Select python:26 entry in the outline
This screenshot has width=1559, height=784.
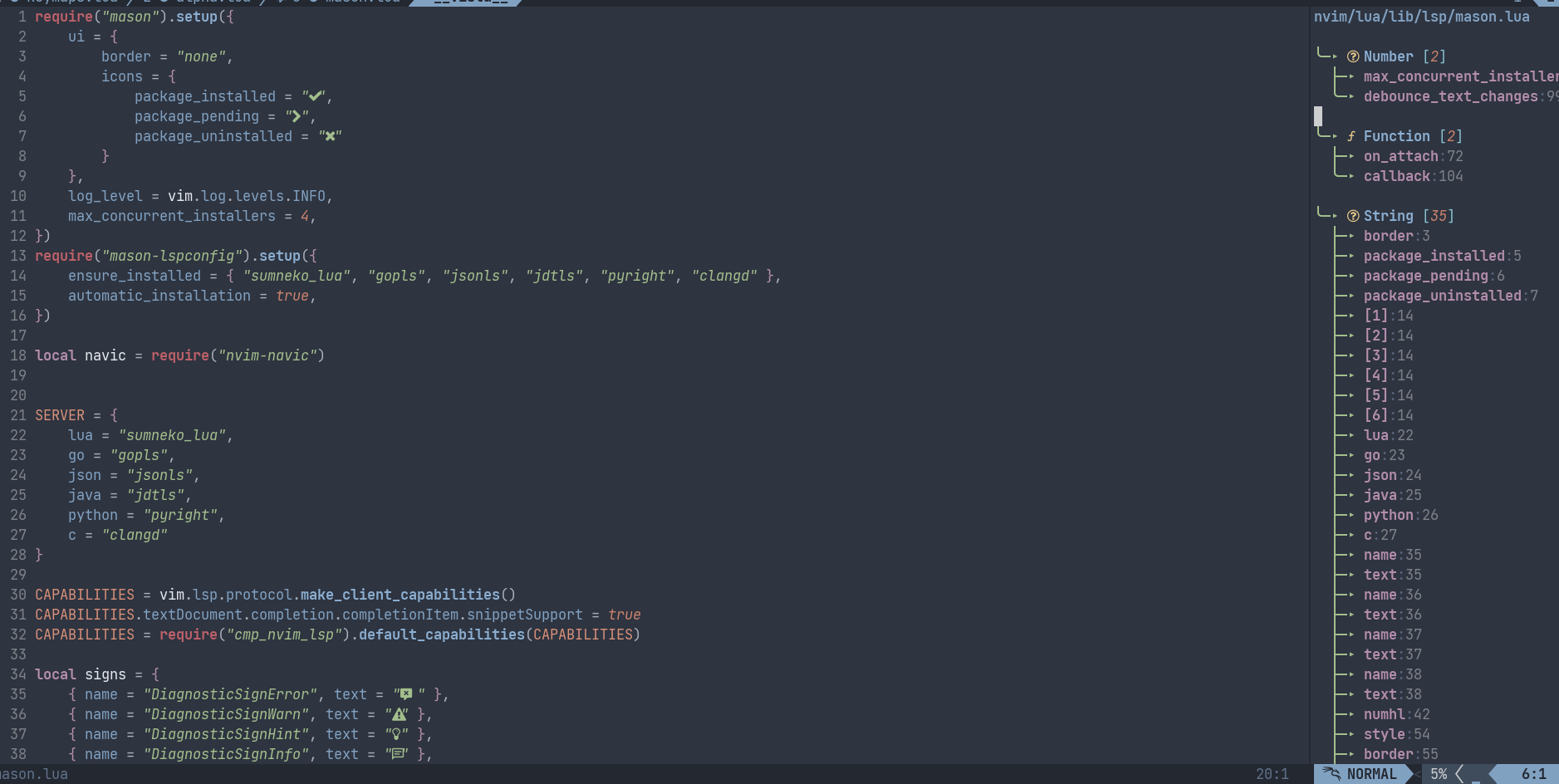(1400, 515)
